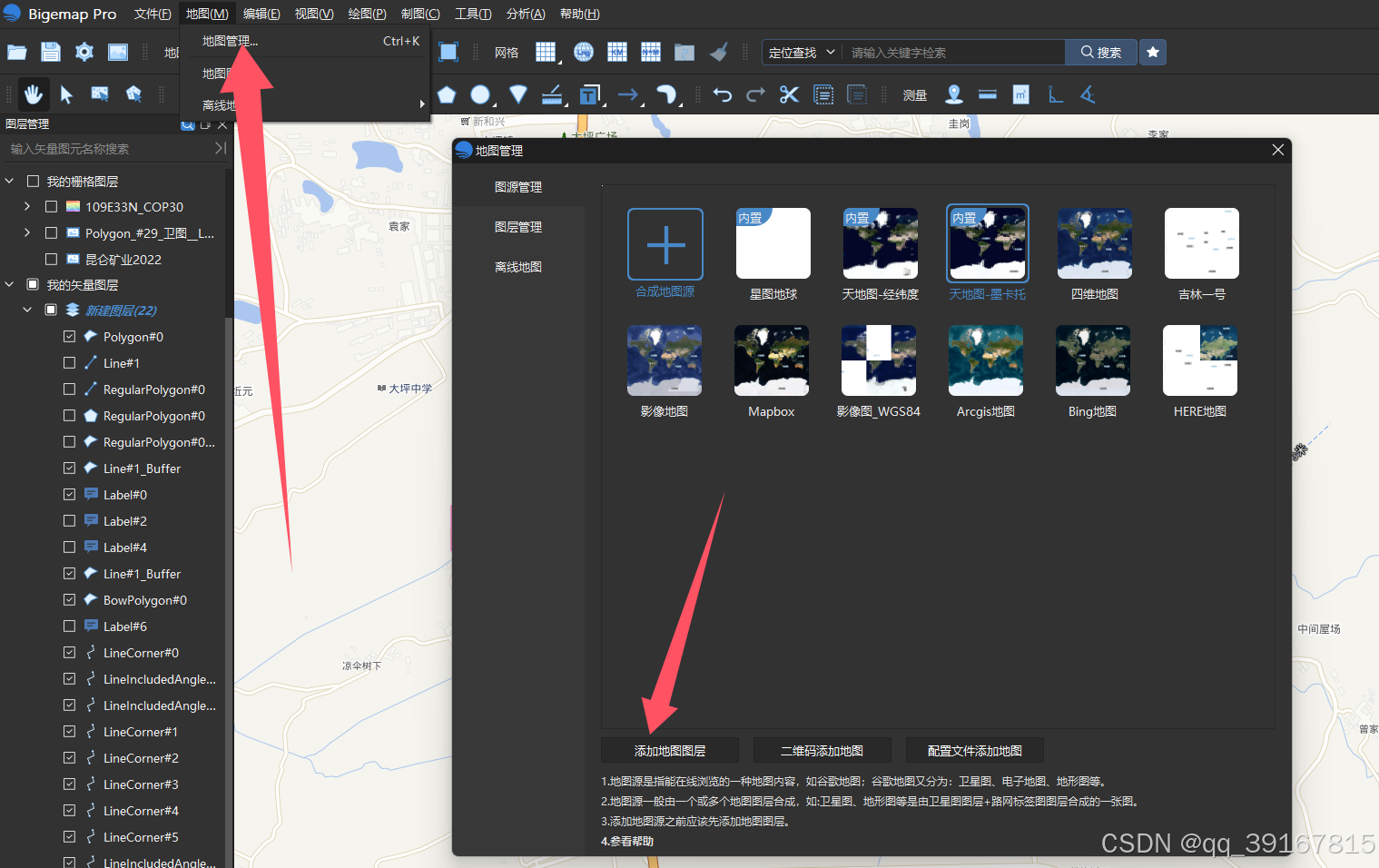Uncheck the BowPolygon#0 layer checkbox
Viewport: 1379px width, 868px height.
tap(69, 599)
